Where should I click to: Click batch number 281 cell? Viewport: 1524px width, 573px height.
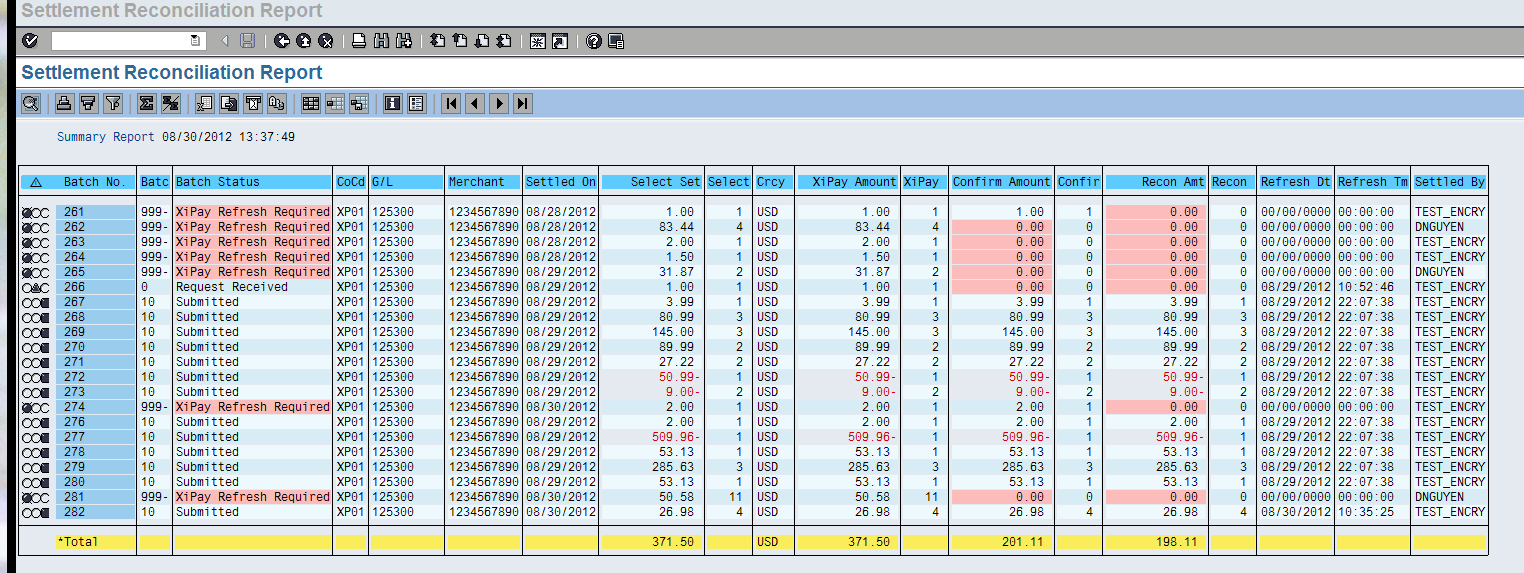pos(94,497)
